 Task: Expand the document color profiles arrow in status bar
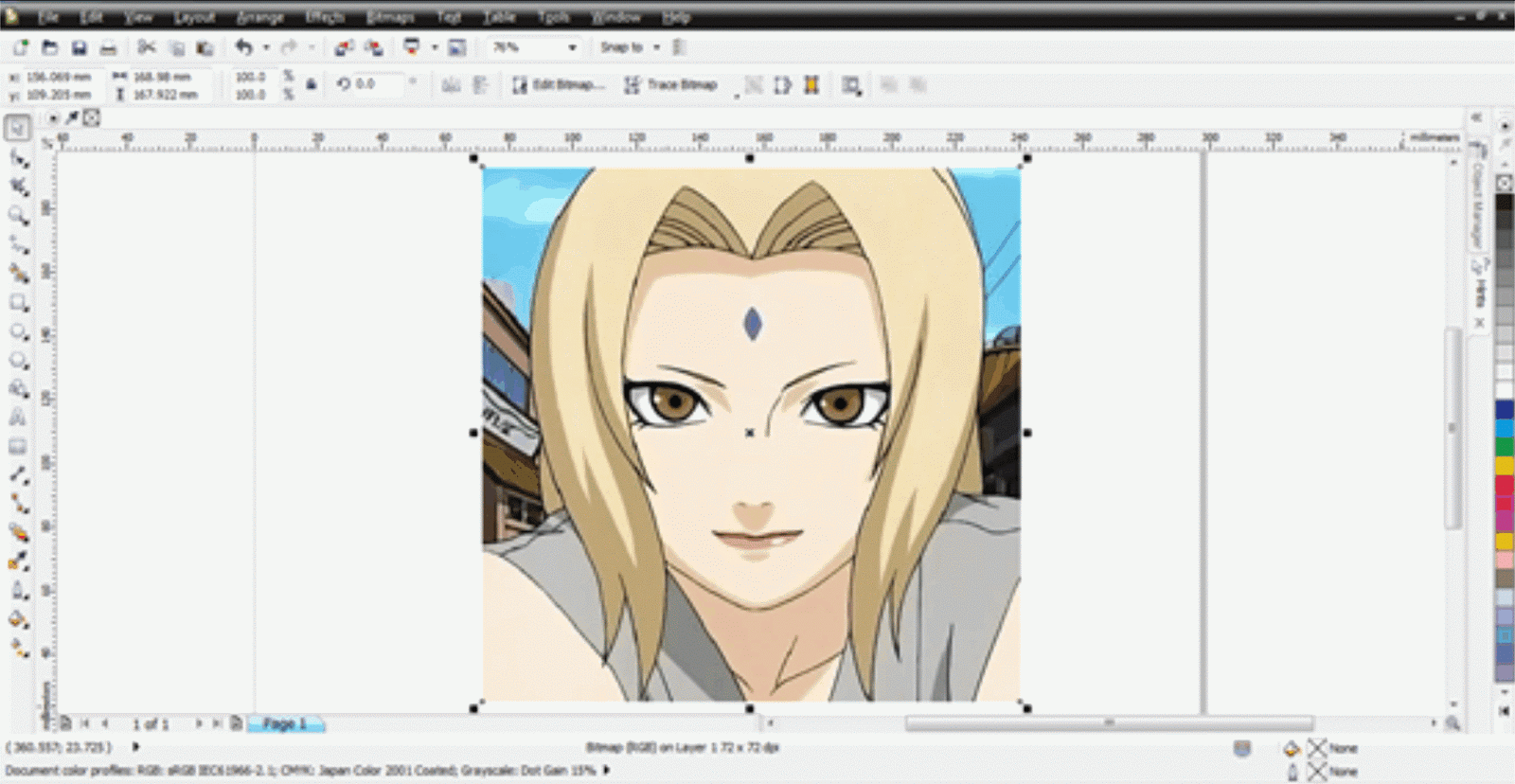click(607, 771)
